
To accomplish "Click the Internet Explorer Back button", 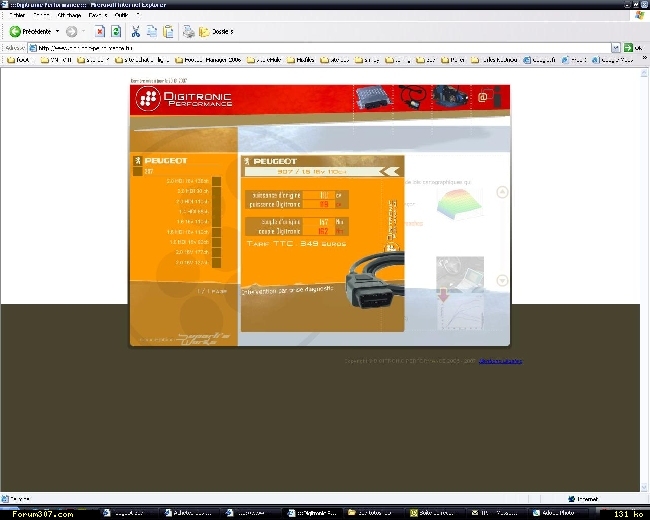I will [x=30, y=31].
